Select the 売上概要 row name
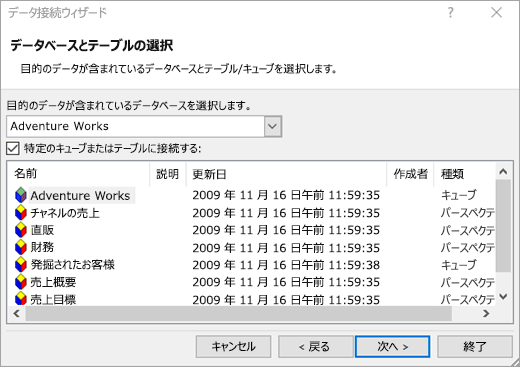Image resolution: width=520 pixels, height=367 pixels. (x=53, y=282)
